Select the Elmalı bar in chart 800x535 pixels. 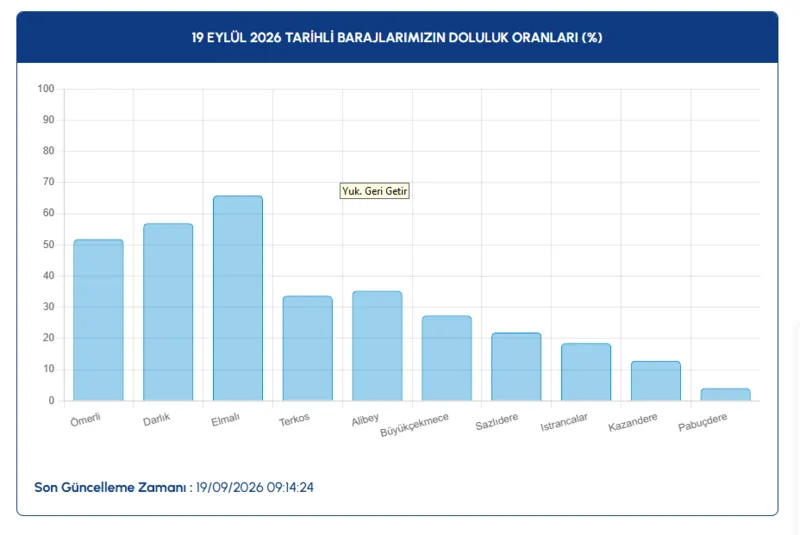[238, 298]
